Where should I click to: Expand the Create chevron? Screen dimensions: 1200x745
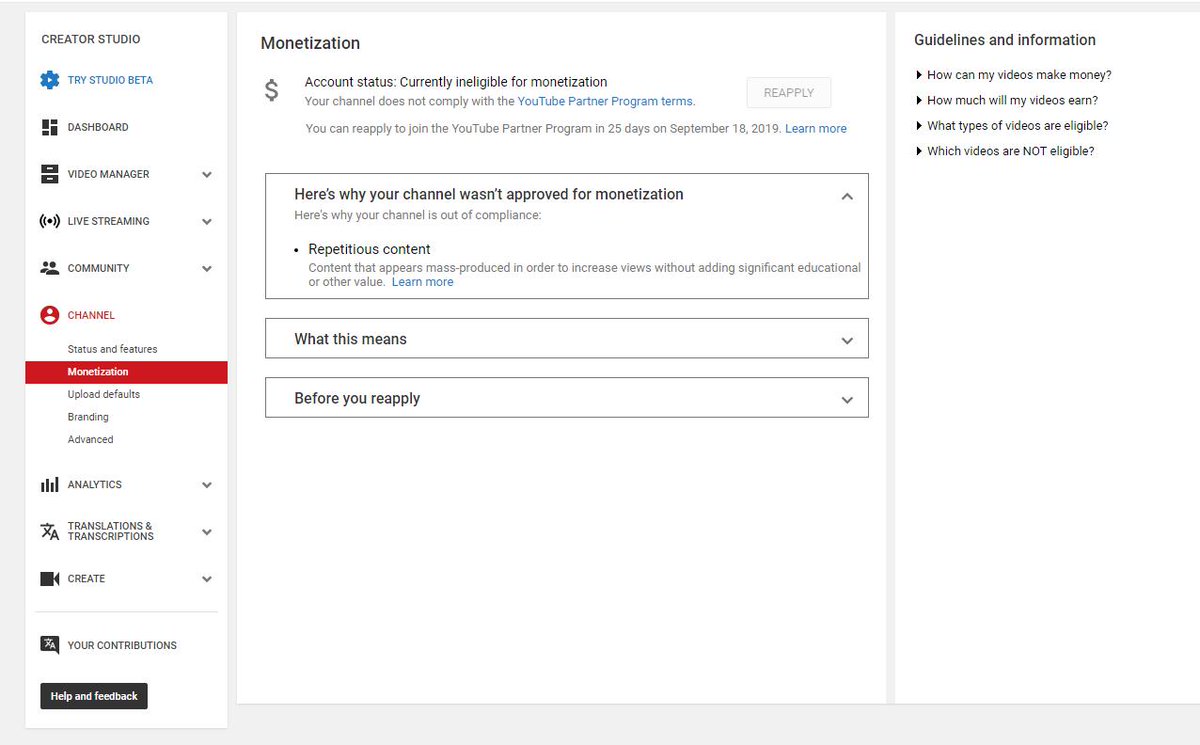pyautogui.click(x=207, y=579)
